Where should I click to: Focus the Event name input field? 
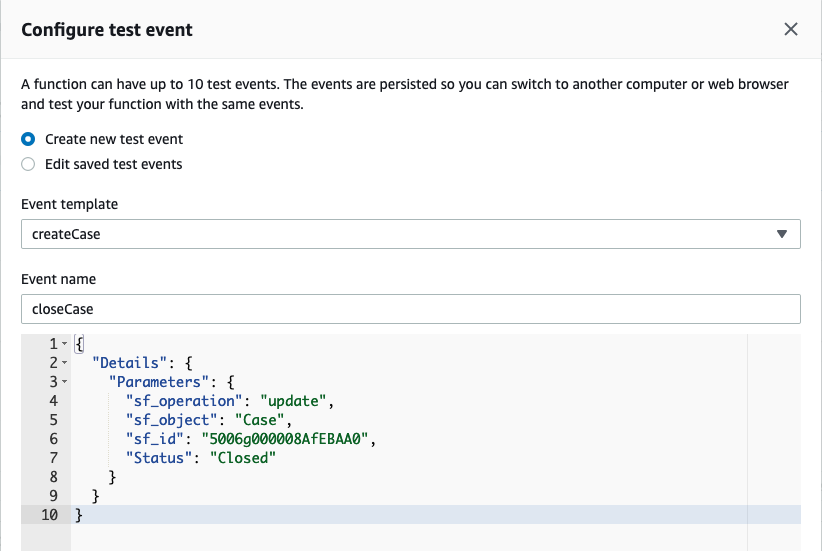coord(410,309)
